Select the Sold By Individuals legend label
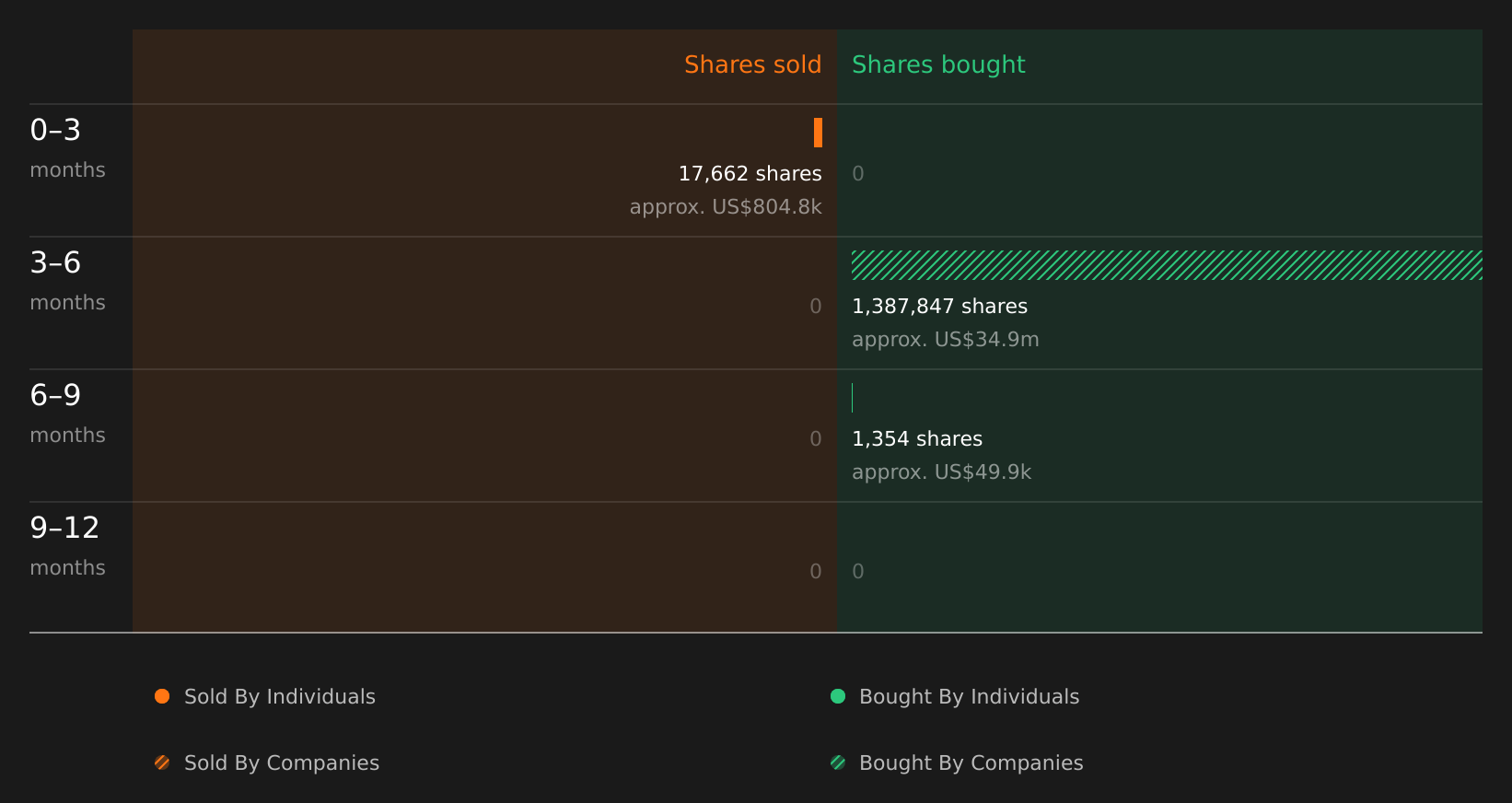Screen dimensions: 1512x803 click(x=280, y=697)
